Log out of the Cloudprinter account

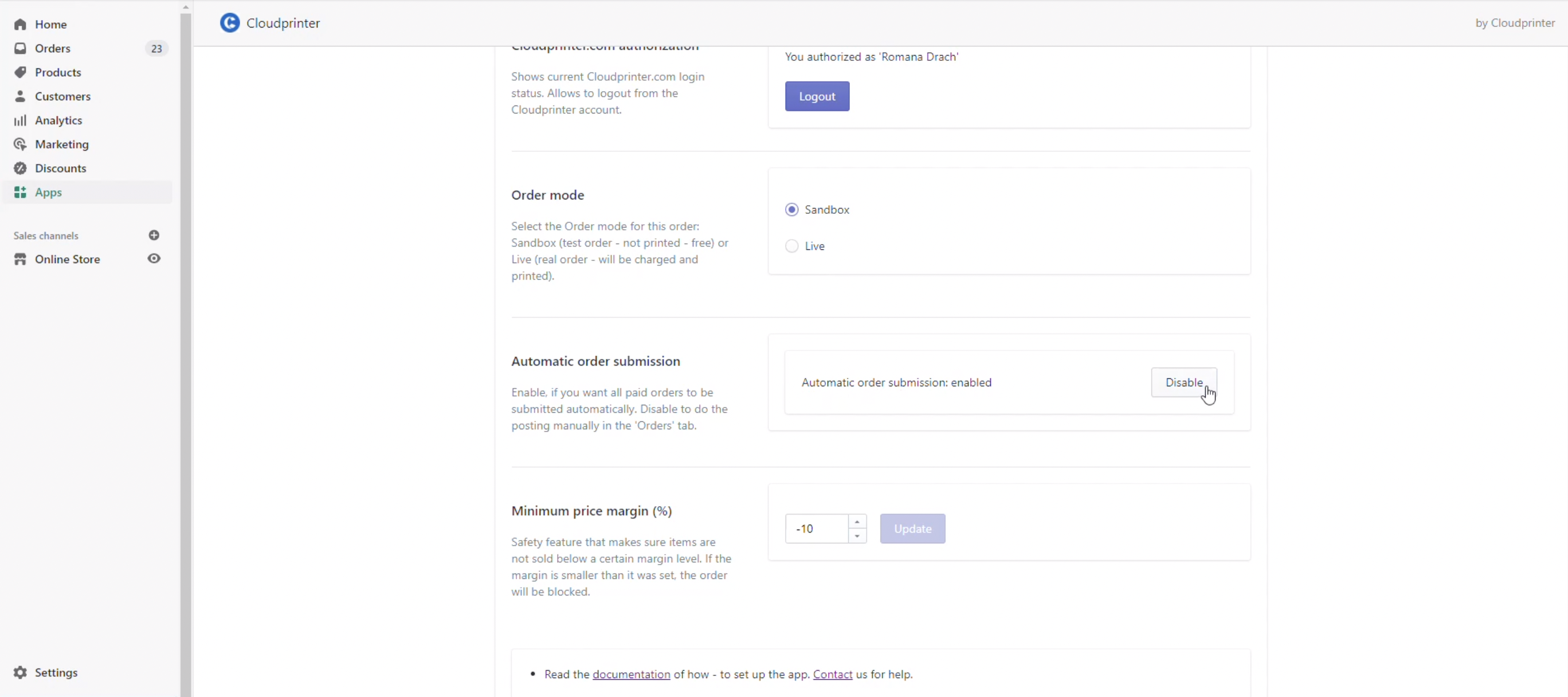click(x=817, y=96)
